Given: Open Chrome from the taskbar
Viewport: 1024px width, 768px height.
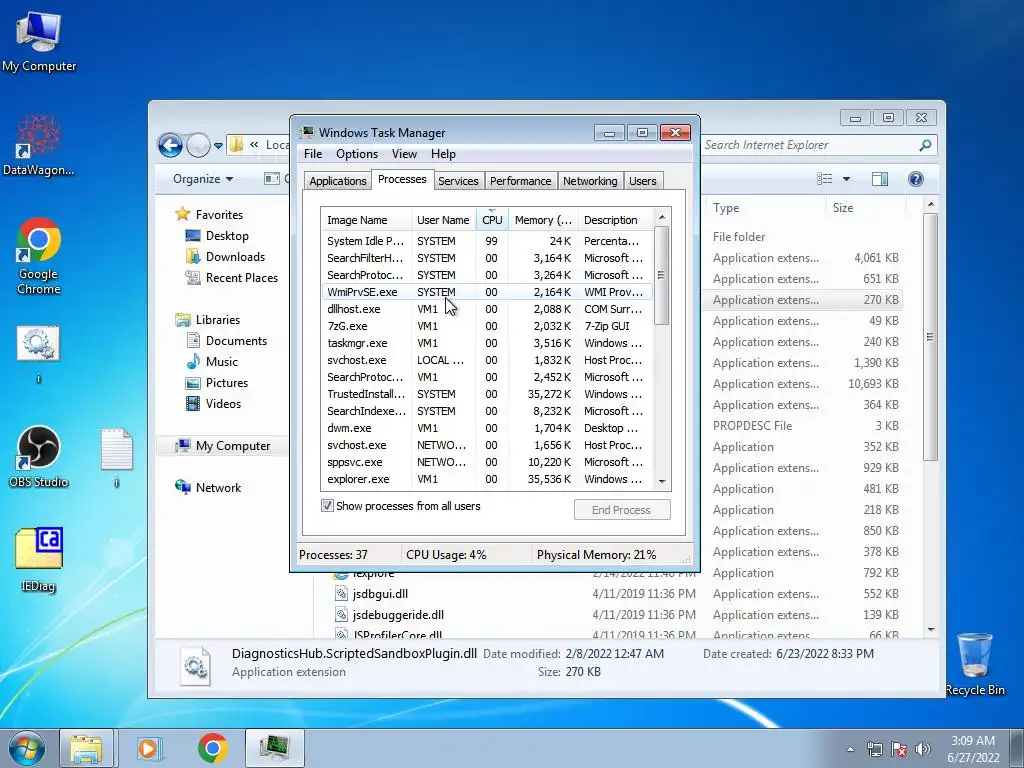Looking at the screenshot, I should [x=212, y=748].
